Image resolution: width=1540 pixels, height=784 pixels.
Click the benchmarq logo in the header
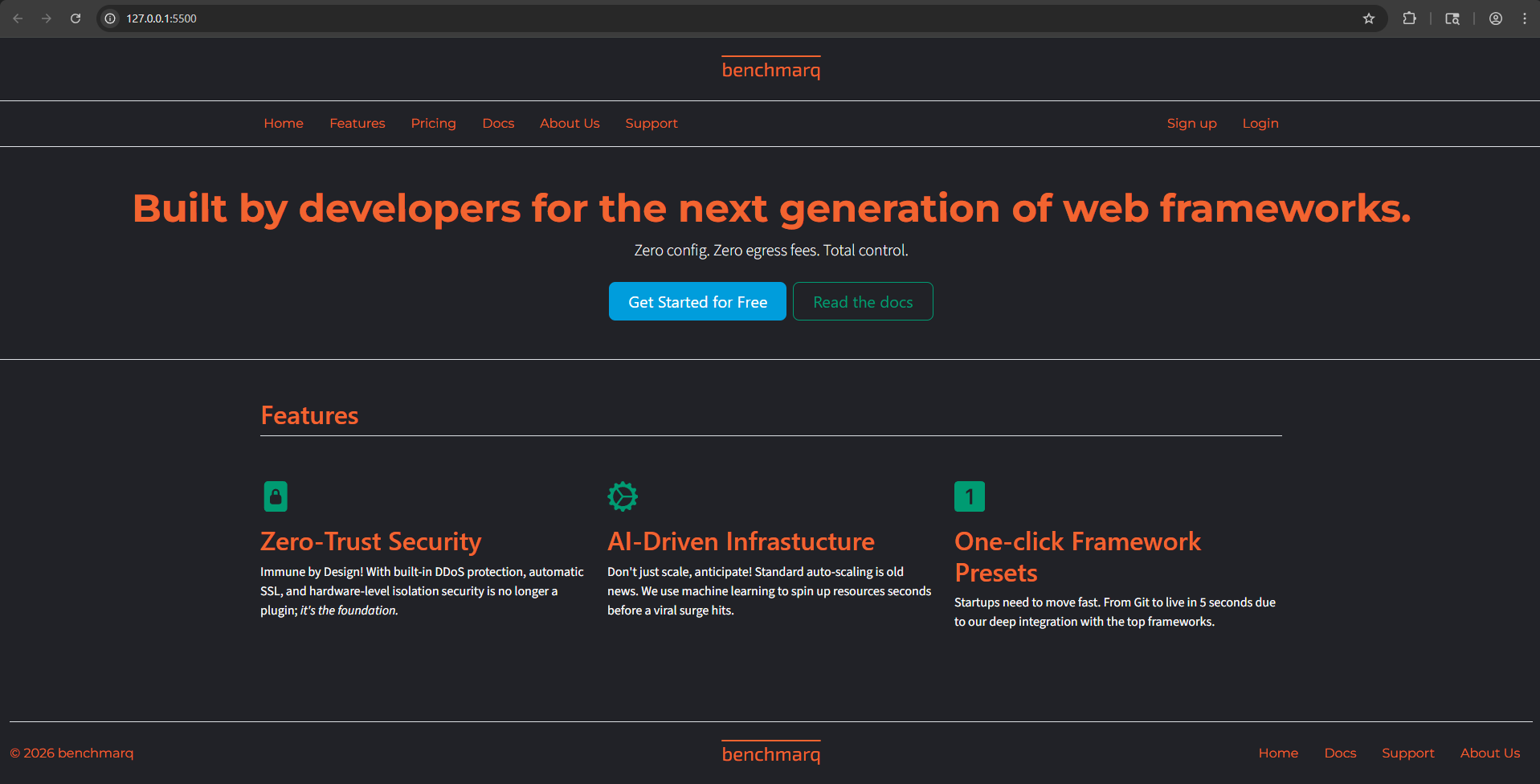point(771,69)
